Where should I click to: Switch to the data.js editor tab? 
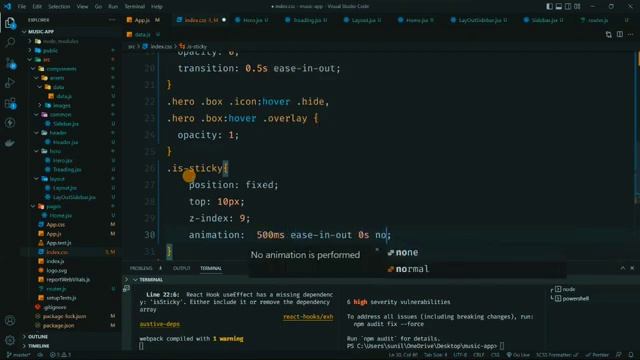tap(143, 35)
